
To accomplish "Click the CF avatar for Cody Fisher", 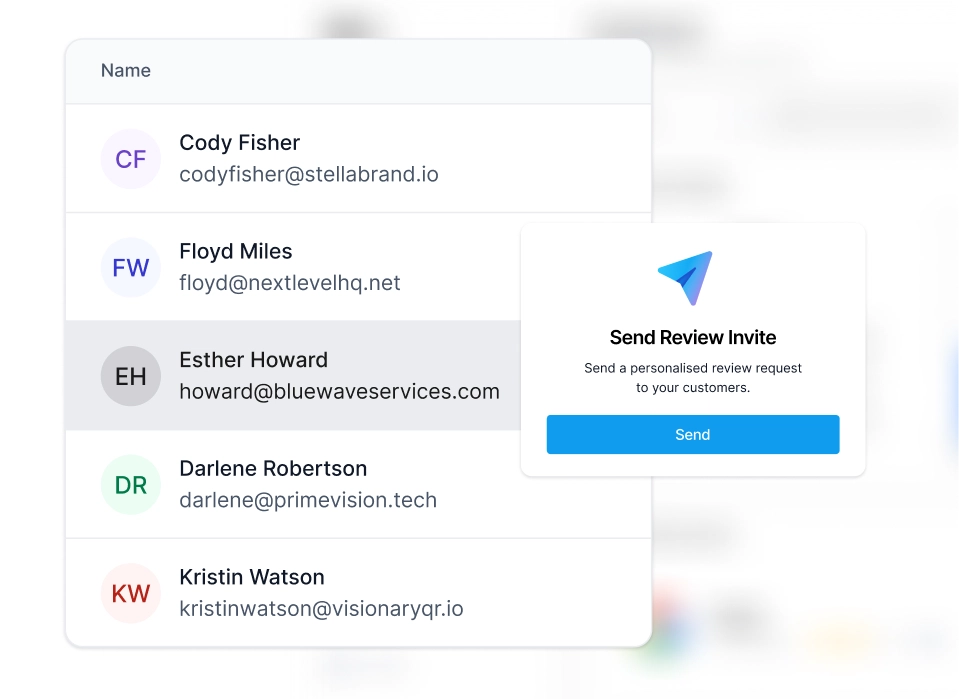I will pyautogui.click(x=131, y=159).
